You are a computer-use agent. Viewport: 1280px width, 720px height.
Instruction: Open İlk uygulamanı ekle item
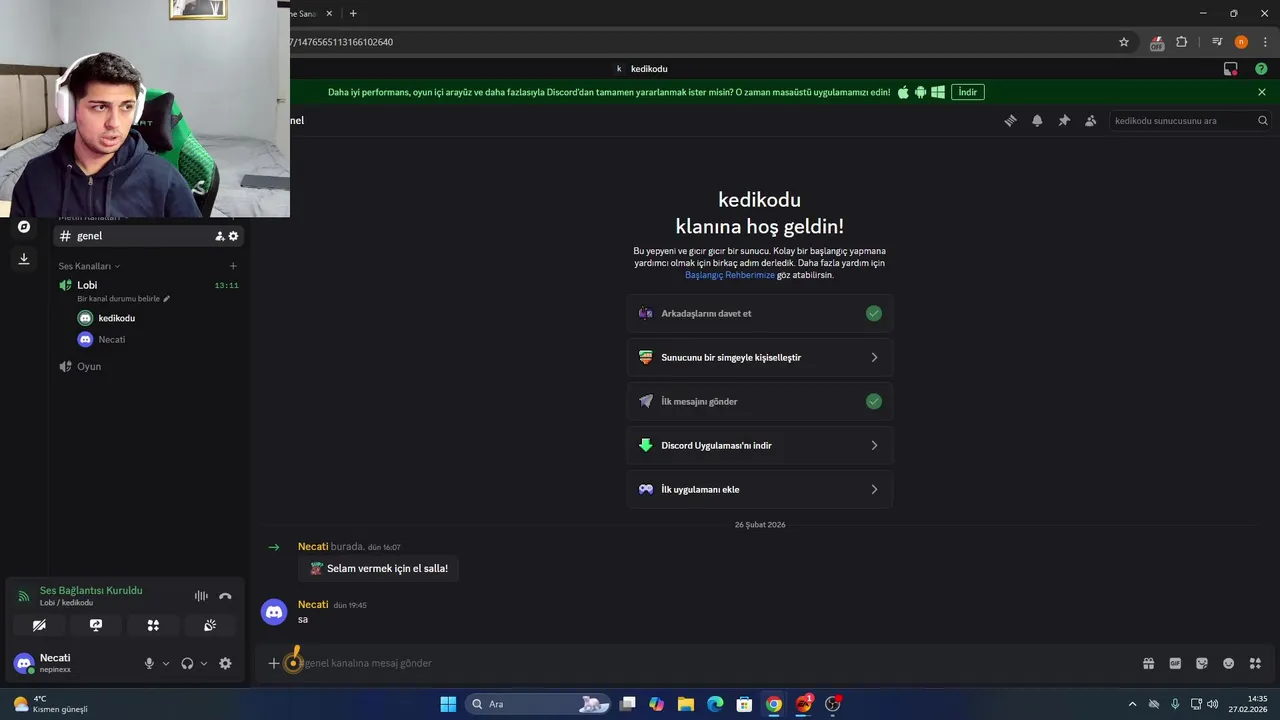(x=760, y=489)
